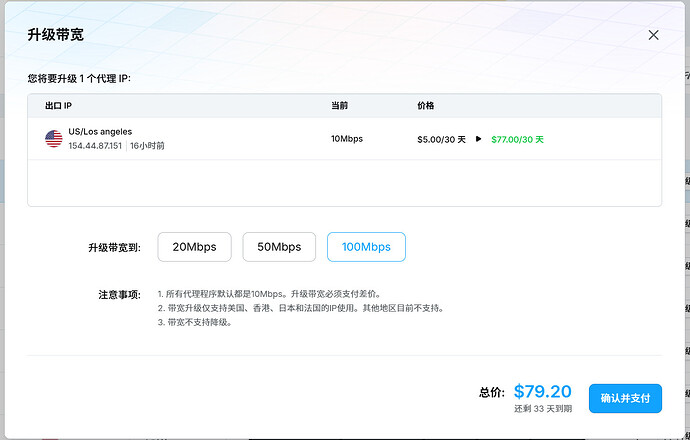This screenshot has height=440, width=690.
Task: Click the note about 带宽不支持降级
Action: [195, 322]
